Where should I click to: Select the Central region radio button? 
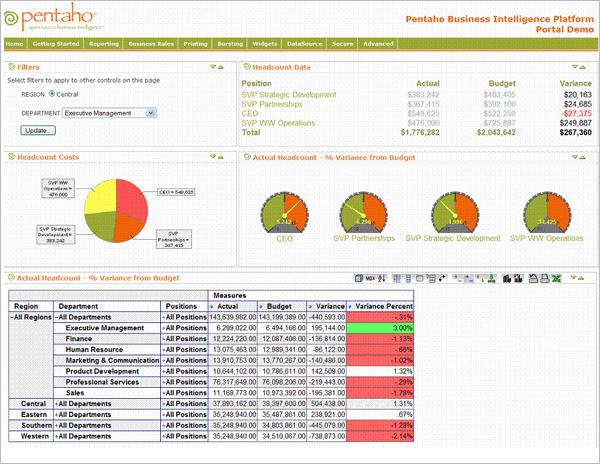click(52, 94)
